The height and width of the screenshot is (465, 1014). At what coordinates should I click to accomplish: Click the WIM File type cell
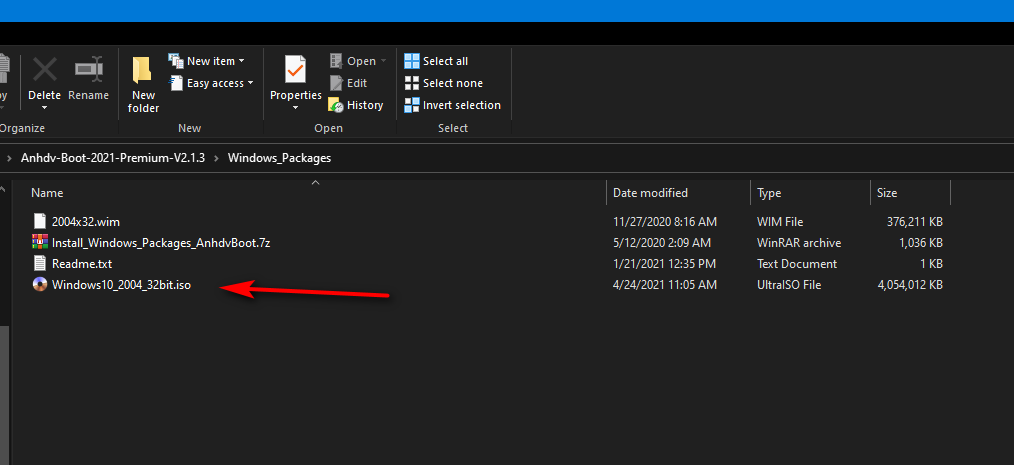(780, 222)
